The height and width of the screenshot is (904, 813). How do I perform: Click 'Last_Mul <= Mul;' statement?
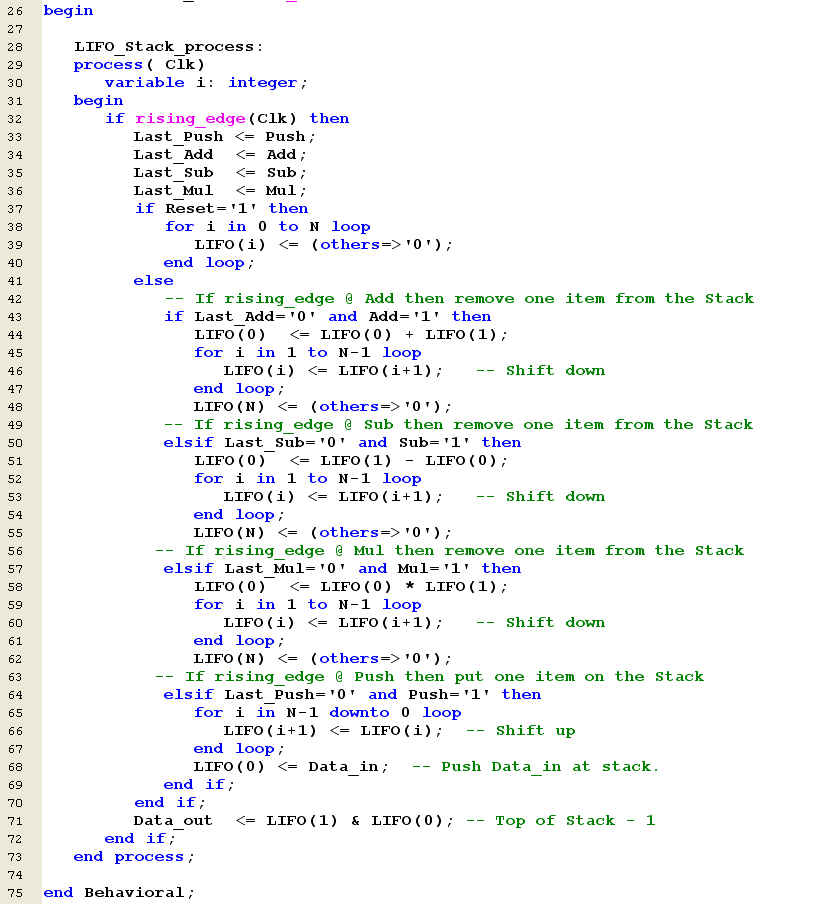220,190
